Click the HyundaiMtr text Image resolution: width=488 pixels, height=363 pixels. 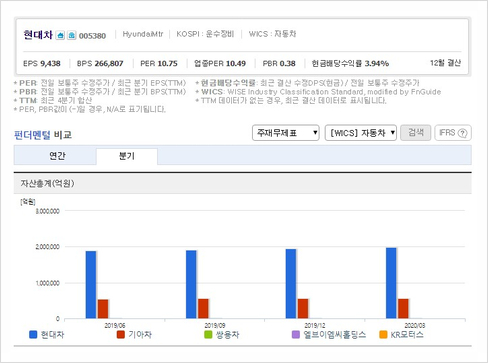click(x=143, y=34)
